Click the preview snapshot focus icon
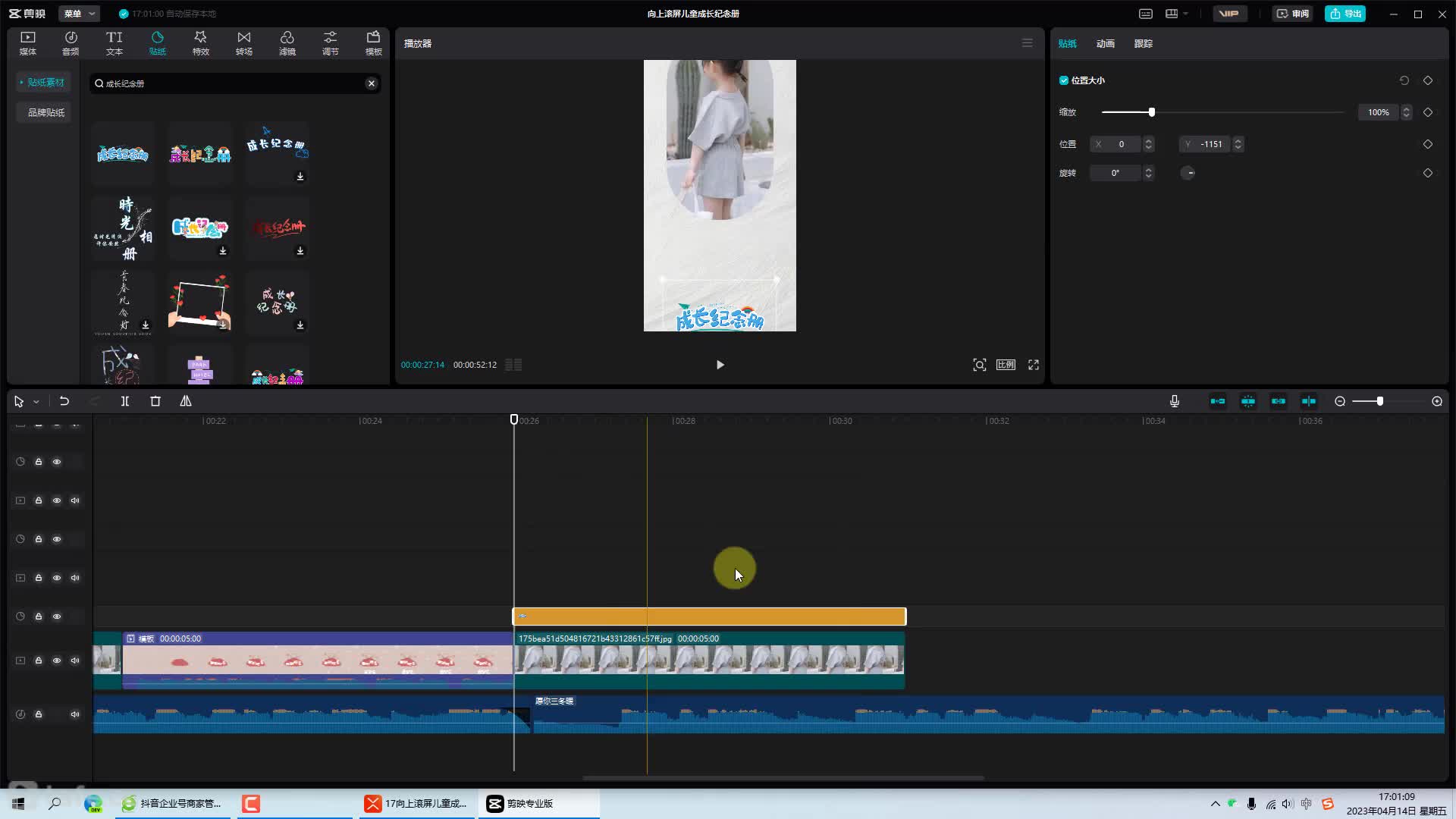 980,365
